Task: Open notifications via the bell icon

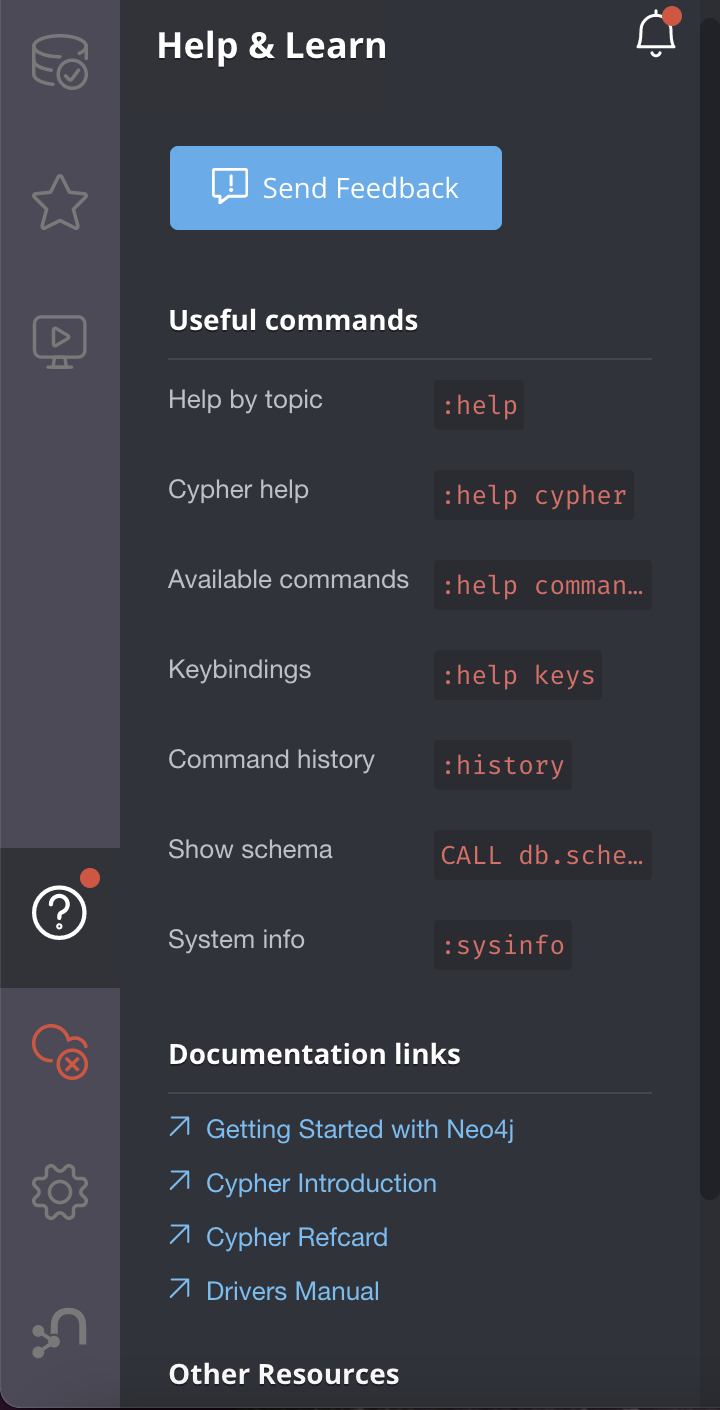Action: point(656,35)
